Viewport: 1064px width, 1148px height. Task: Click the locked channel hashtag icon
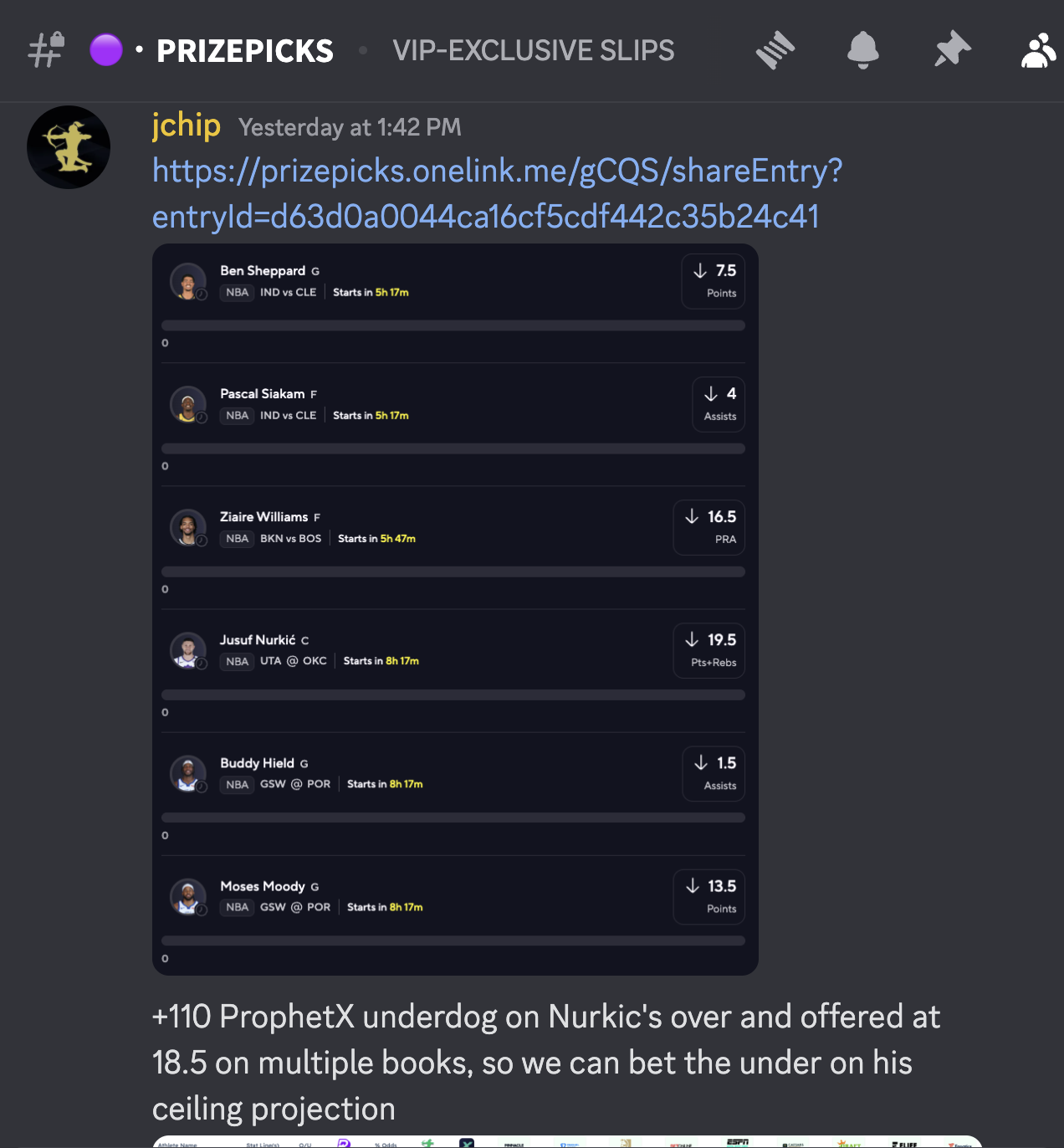(x=46, y=50)
